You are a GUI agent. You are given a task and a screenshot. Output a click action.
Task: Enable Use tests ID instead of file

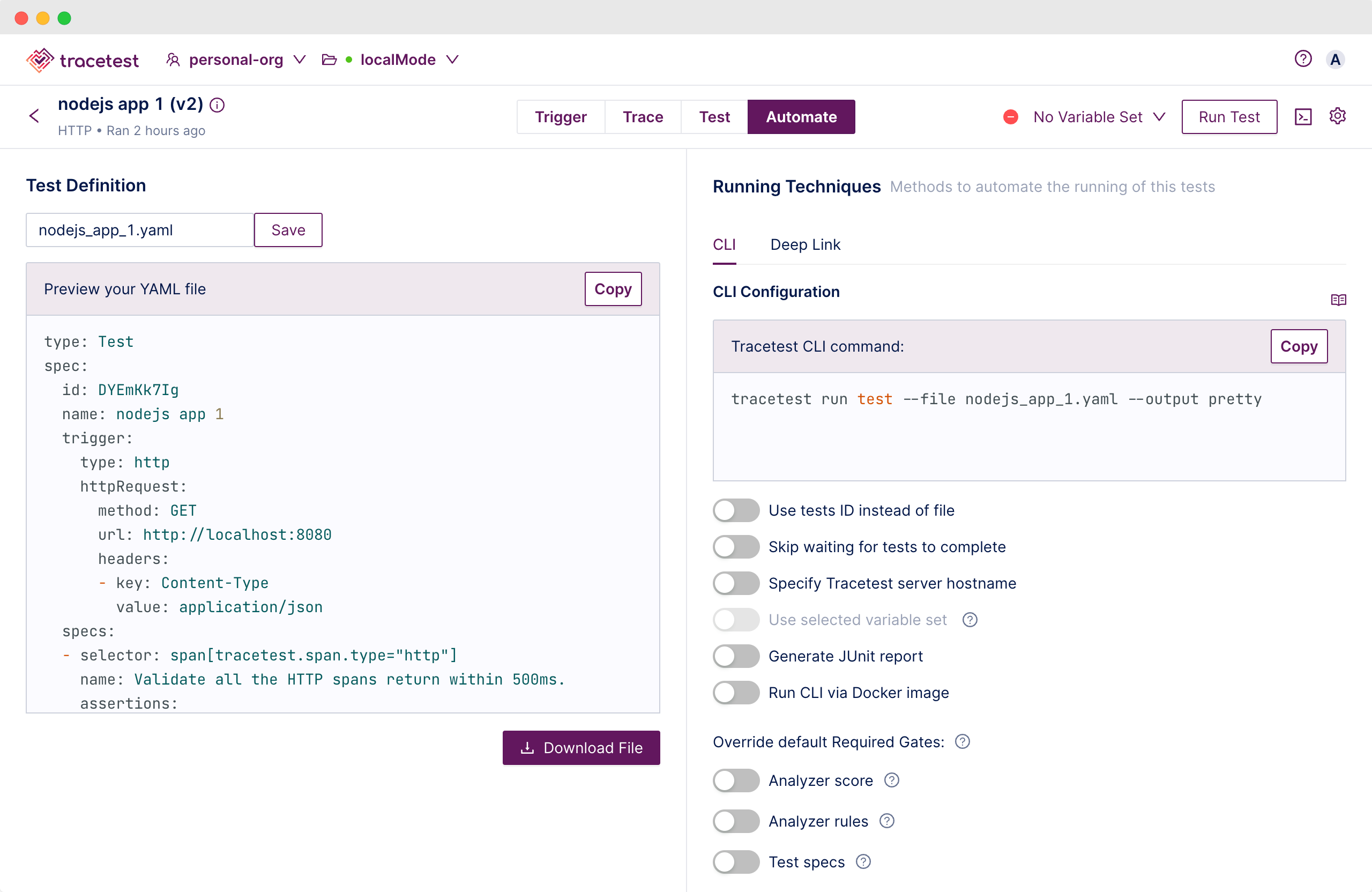736,510
